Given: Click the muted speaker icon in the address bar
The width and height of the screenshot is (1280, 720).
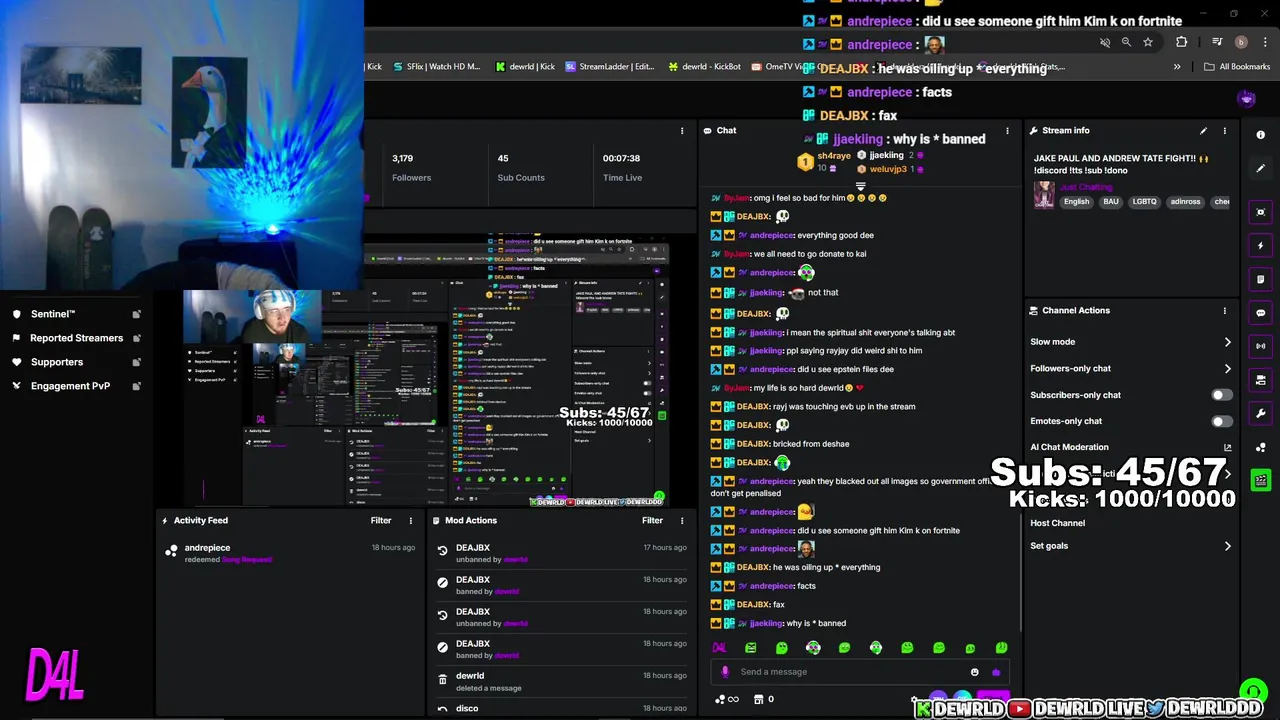Looking at the screenshot, I should click(x=1105, y=42).
